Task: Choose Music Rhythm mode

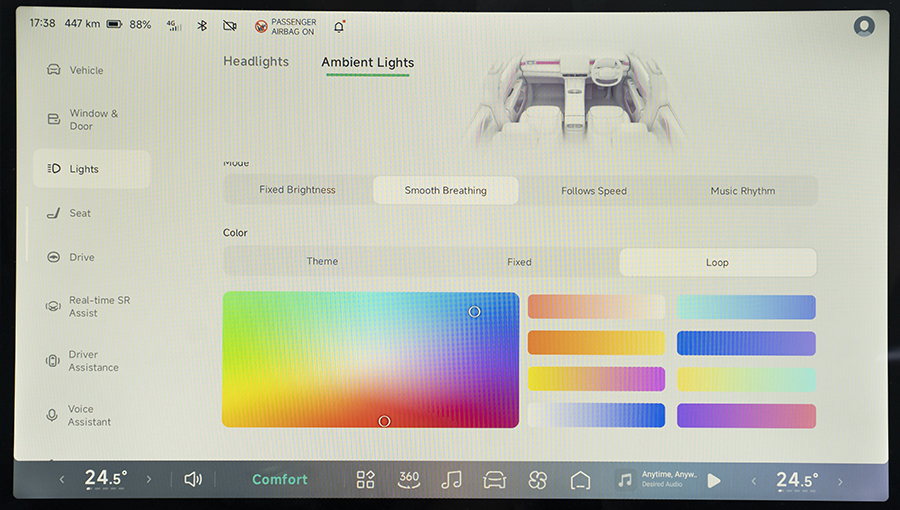Action: pyautogui.click(x=742, y=191)
